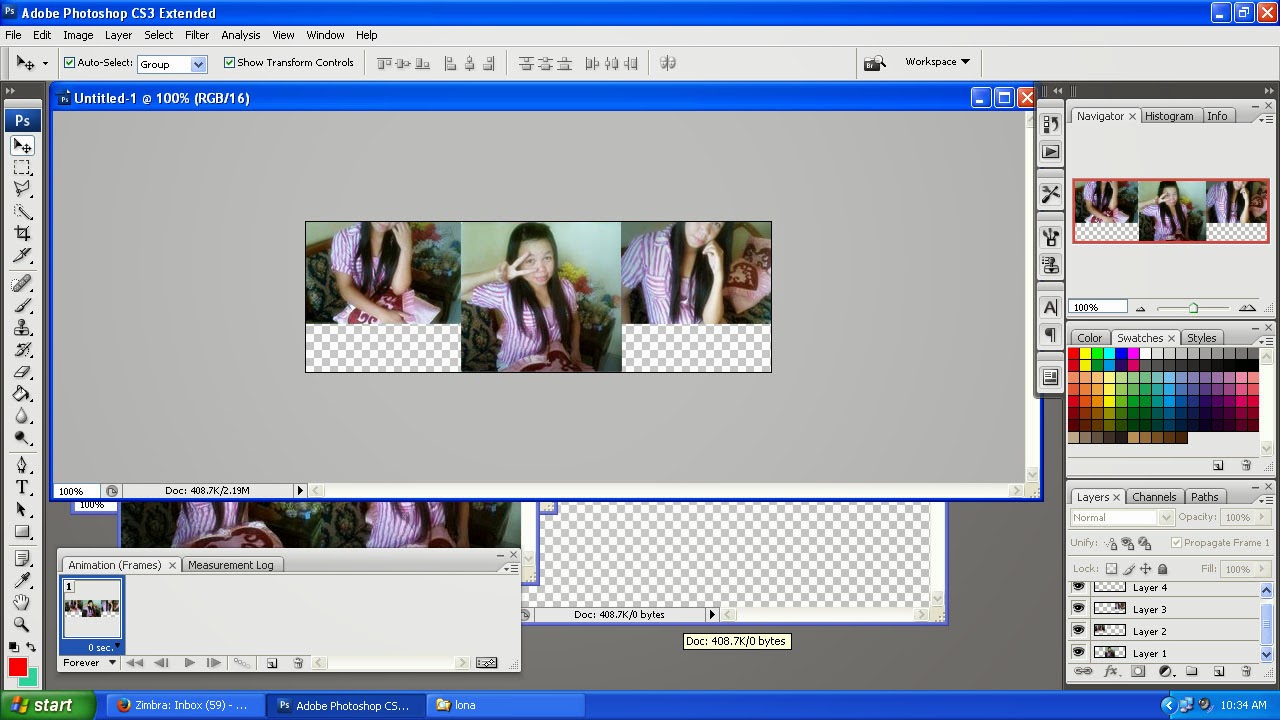Screen dimensions: 1280x720
Task: Delete selected frame using the trash icon
Action: 298,661
